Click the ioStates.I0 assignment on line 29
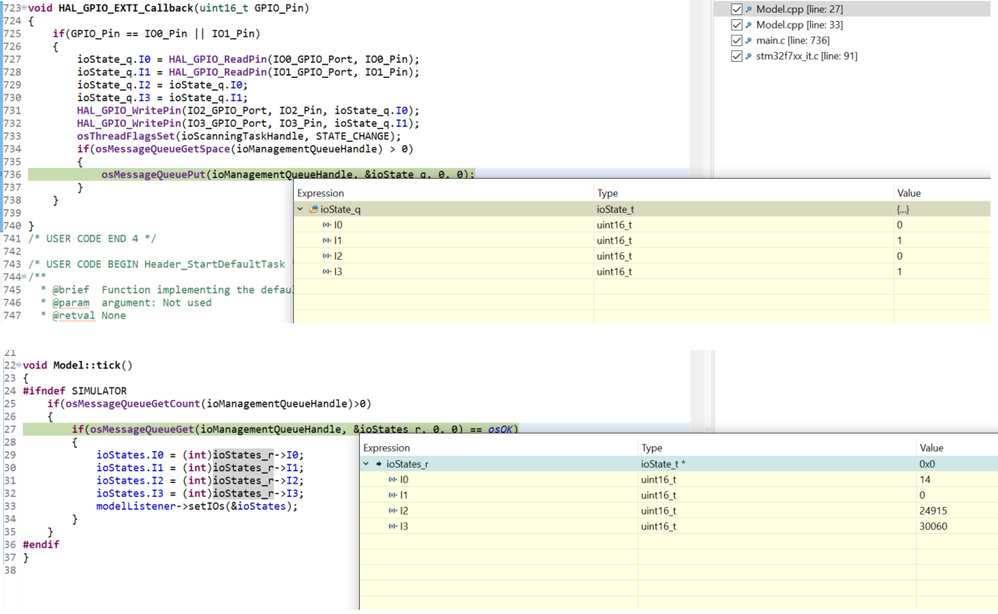The width and height of the screenshot is (998, 614). (x=200, y=455)
